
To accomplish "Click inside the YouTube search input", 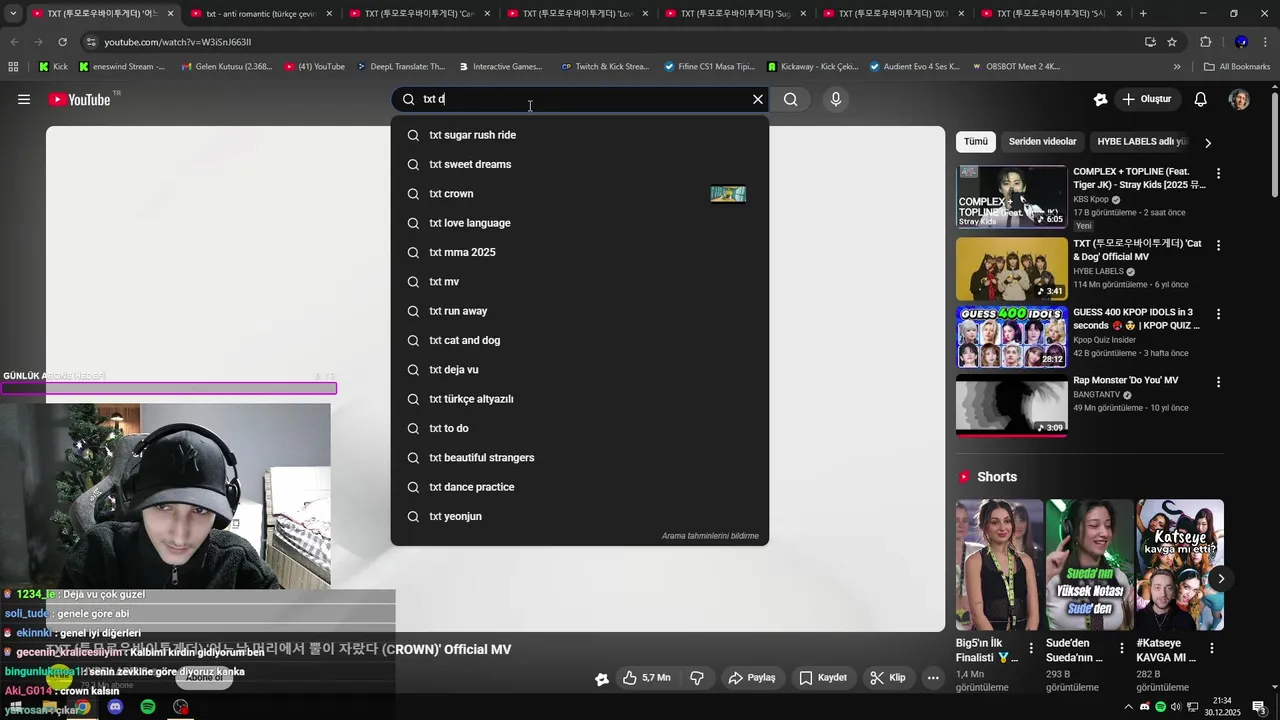I will [x=580, y=99].
